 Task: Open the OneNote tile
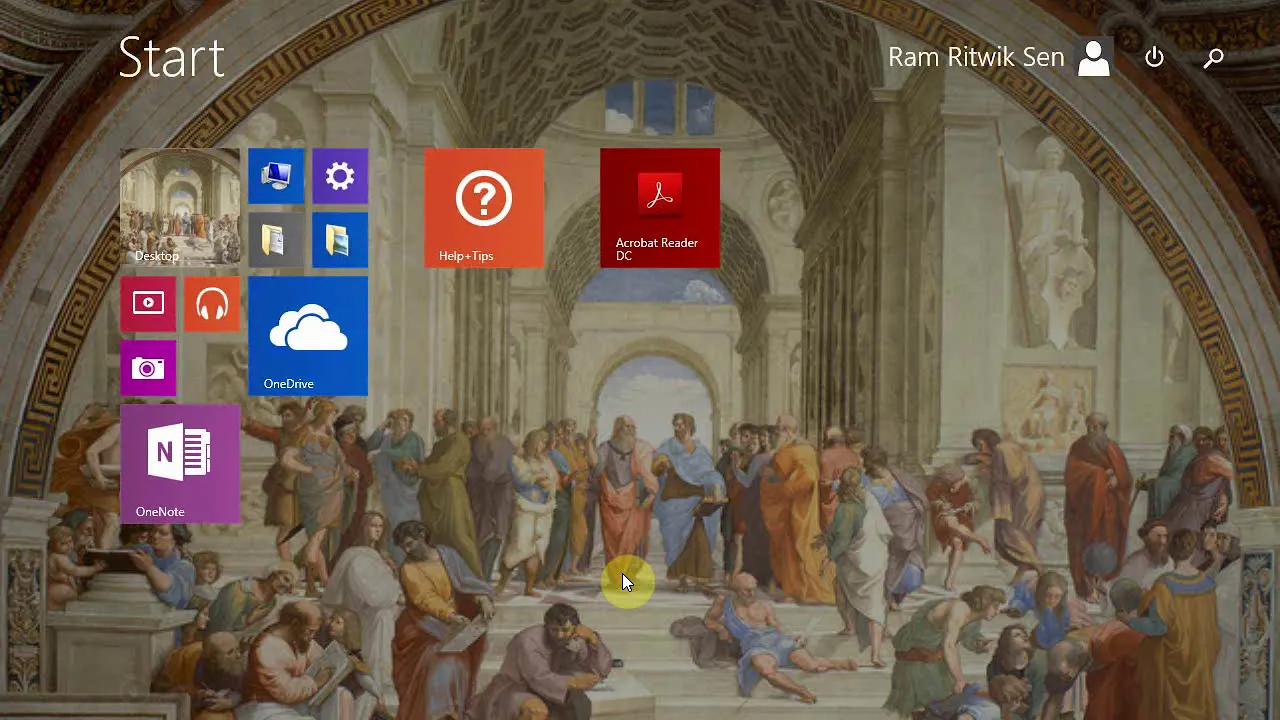(180, 464)
